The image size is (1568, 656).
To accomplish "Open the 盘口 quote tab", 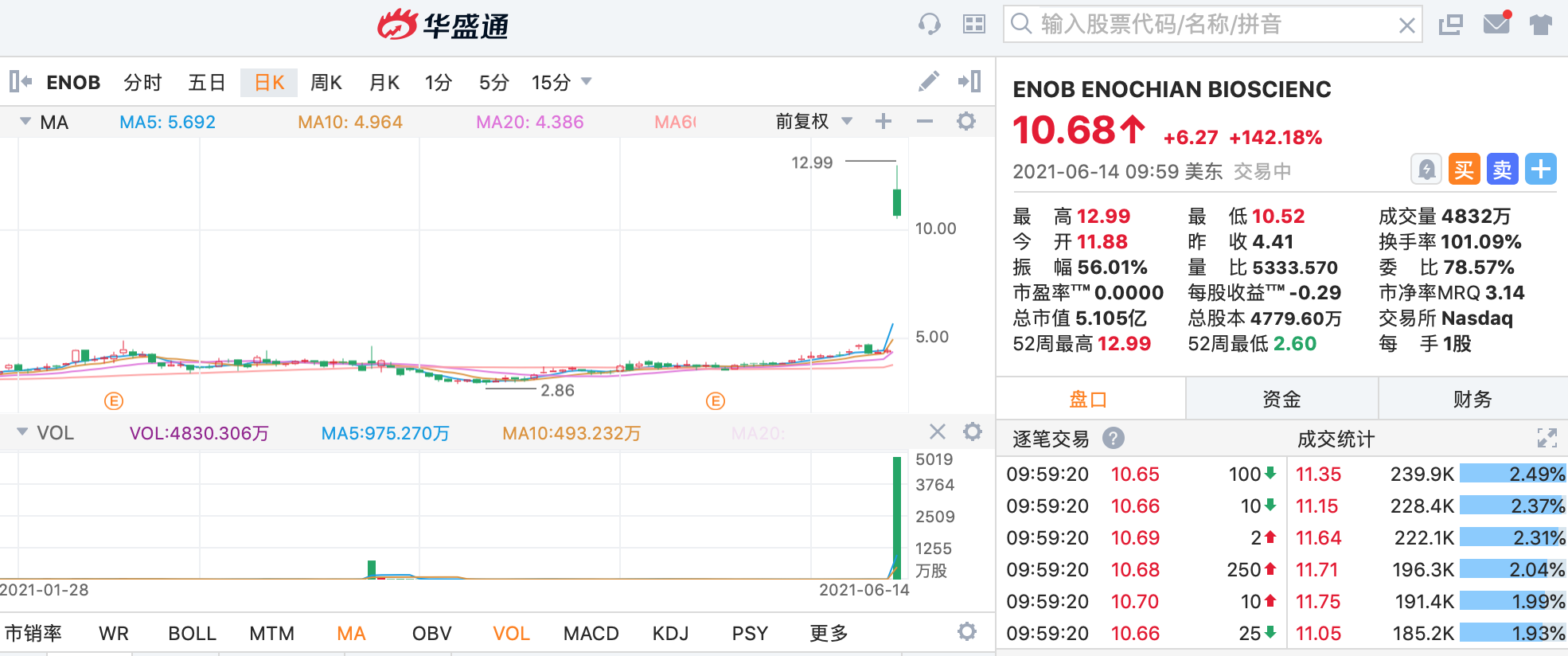I will pos(1089,399).
